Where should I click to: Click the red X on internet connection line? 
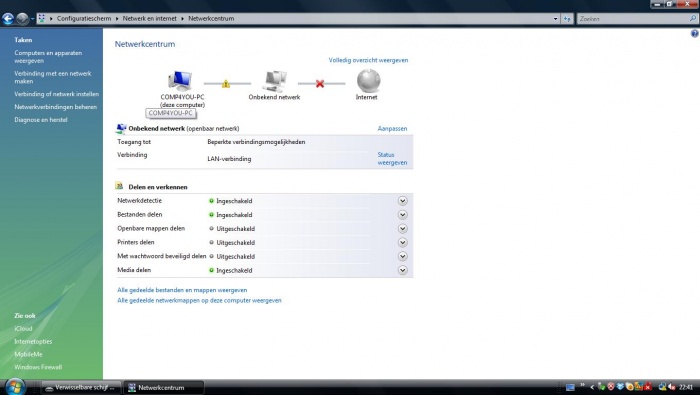320,83
